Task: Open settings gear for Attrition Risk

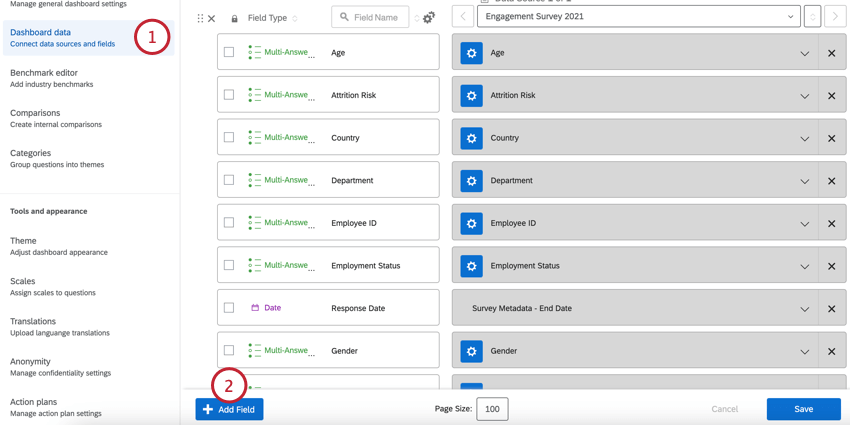Action: click(471, 96)
